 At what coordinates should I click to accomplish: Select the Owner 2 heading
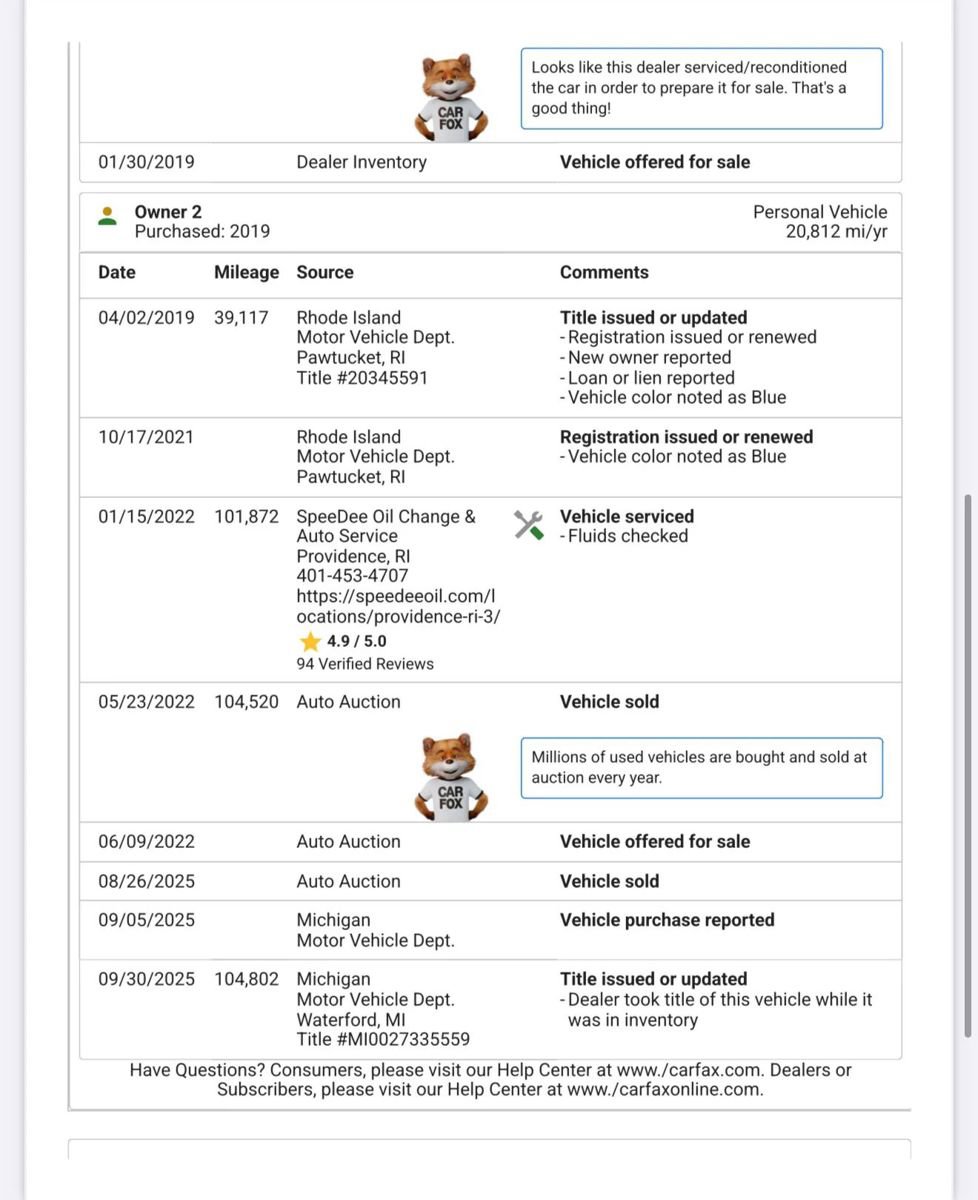pos(168,212)
